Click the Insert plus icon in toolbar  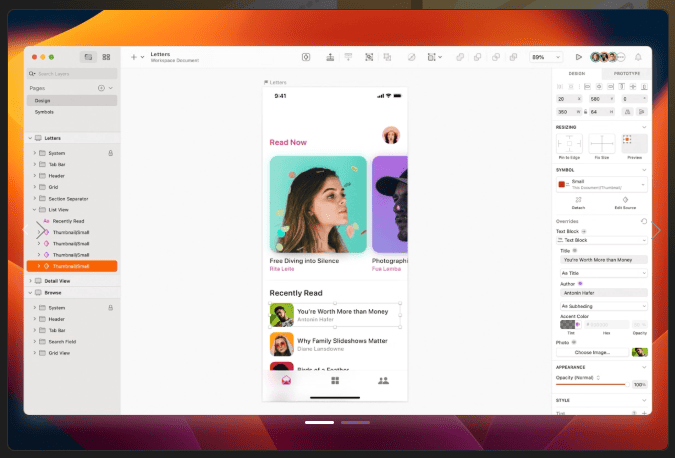point(133,57)
